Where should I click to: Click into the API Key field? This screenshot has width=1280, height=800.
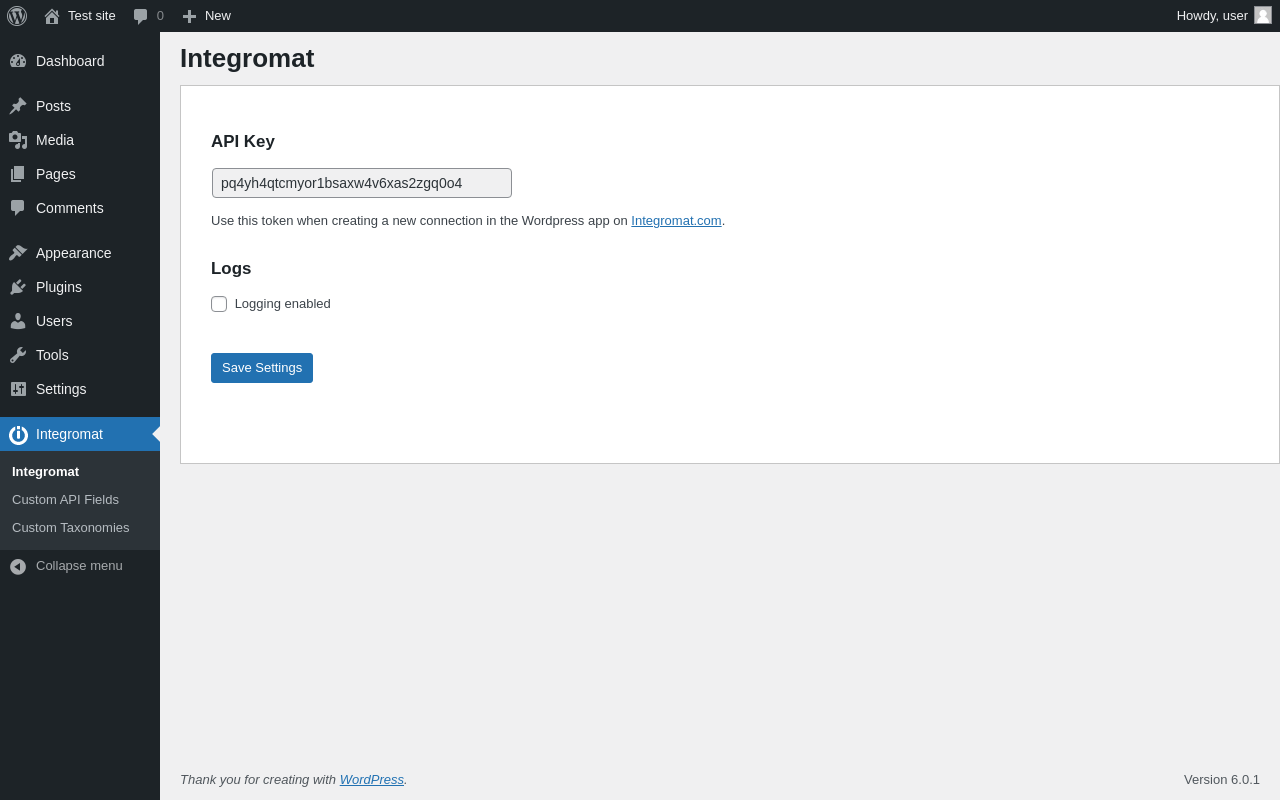(x=362, y=183)
